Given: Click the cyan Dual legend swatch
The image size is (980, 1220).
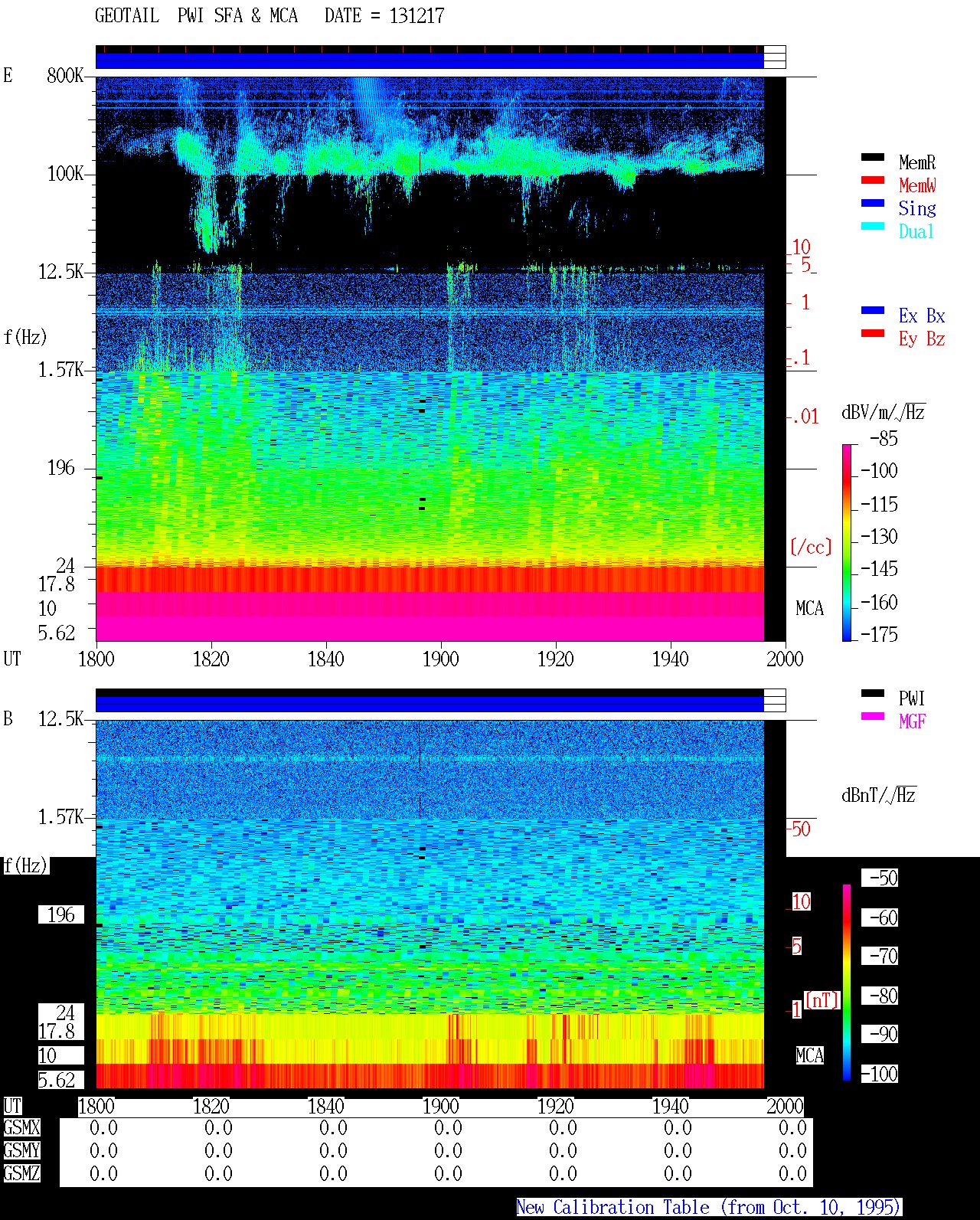Looking at the screenshot, I should pyautogui.click(x=873, y=226).
